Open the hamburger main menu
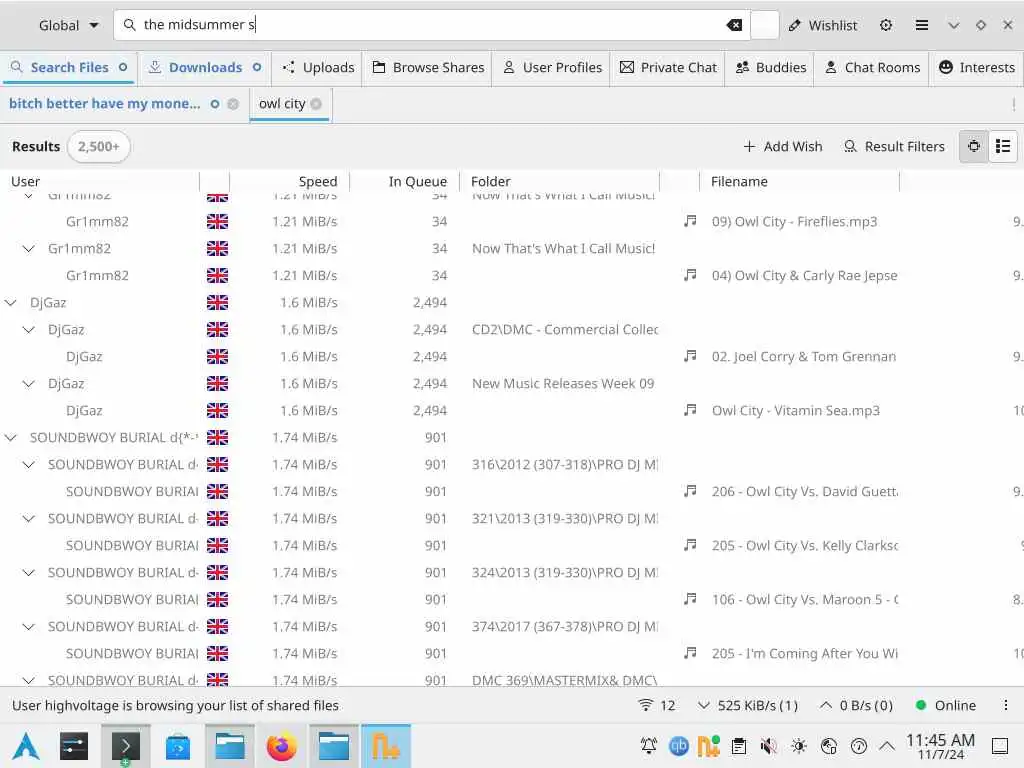The width and height of the screenshot is (1024, 768). coord(921,25)
